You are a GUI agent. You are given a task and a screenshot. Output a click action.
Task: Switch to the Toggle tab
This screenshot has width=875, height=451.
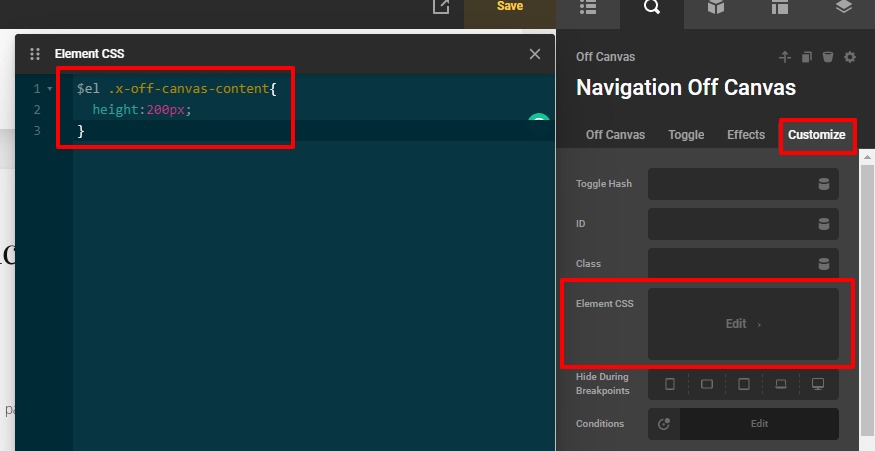point(686,135)
